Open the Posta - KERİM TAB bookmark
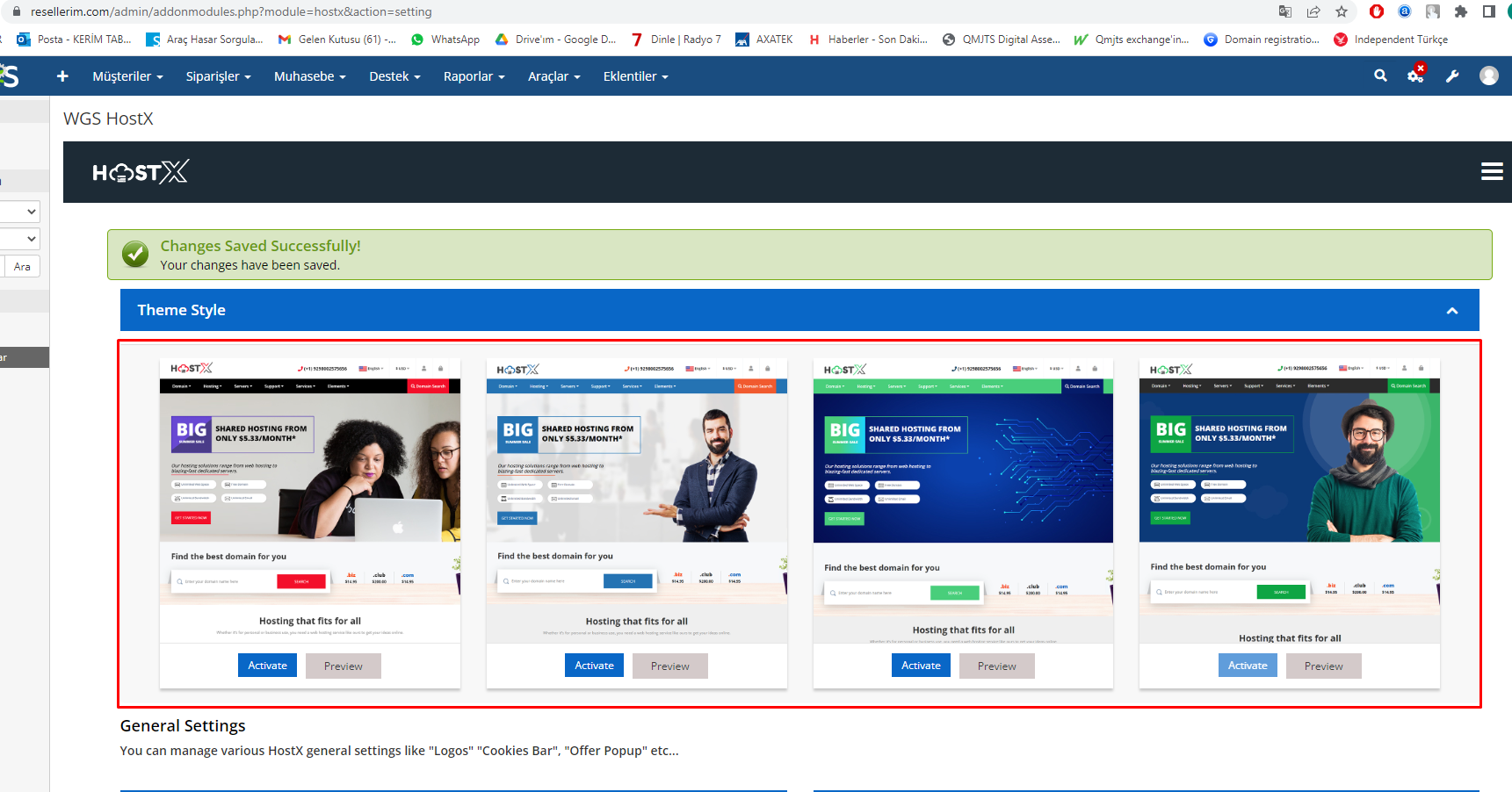 click(x=74, y=40)
